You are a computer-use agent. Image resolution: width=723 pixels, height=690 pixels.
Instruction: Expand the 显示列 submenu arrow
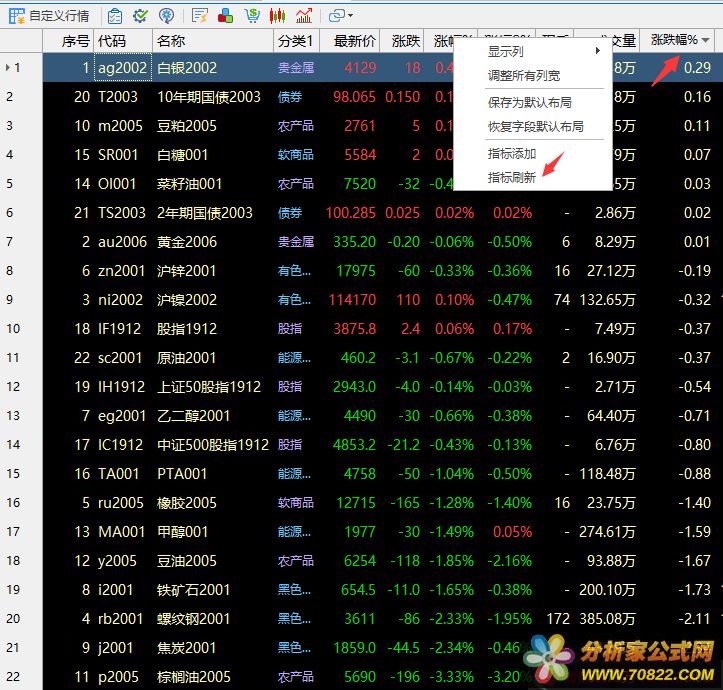pos(598,51)
